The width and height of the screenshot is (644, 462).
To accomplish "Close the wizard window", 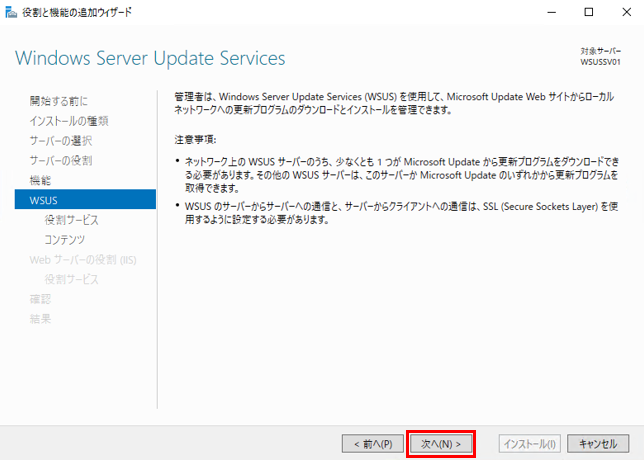I will pos(626,12).
